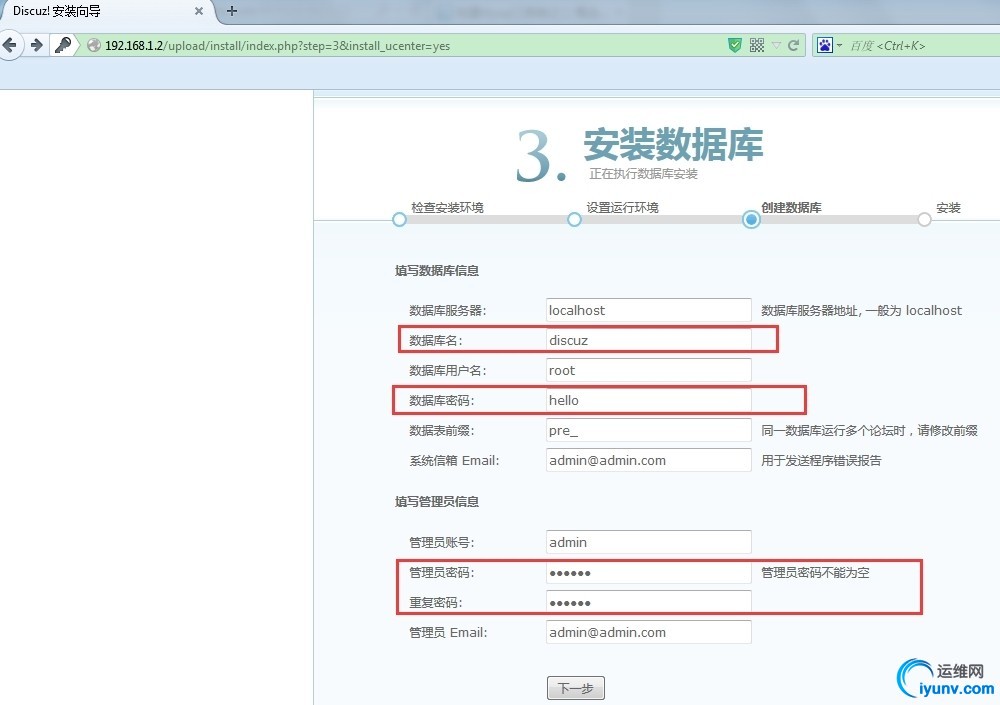Click the address bar URL
The image size is (1000, 705).
tap(277, 45)
